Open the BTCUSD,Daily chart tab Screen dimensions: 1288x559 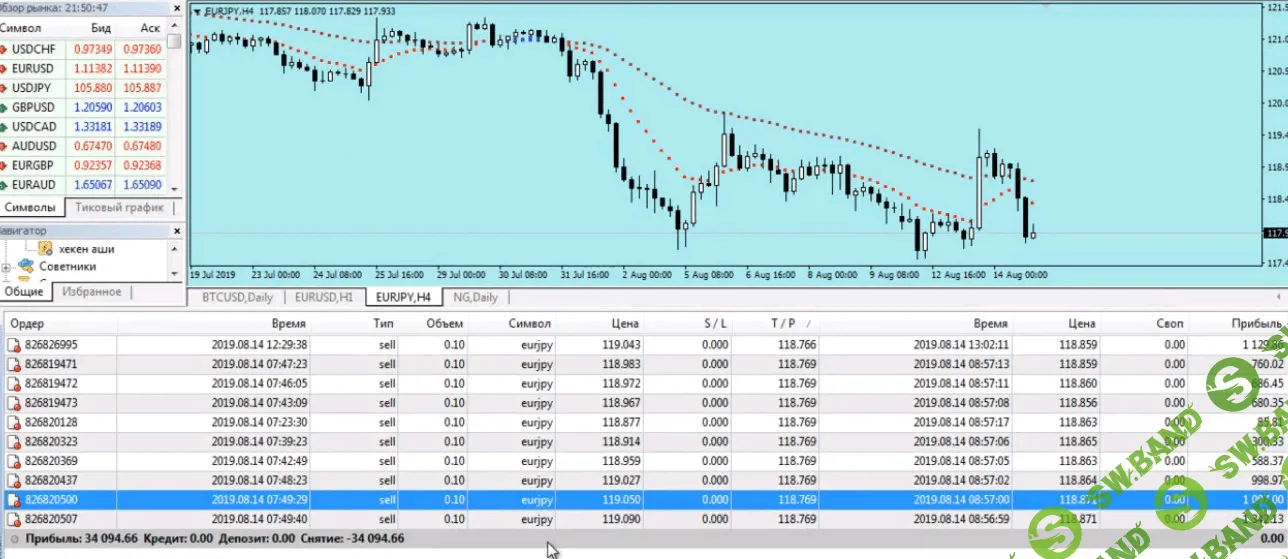(237, 297)
